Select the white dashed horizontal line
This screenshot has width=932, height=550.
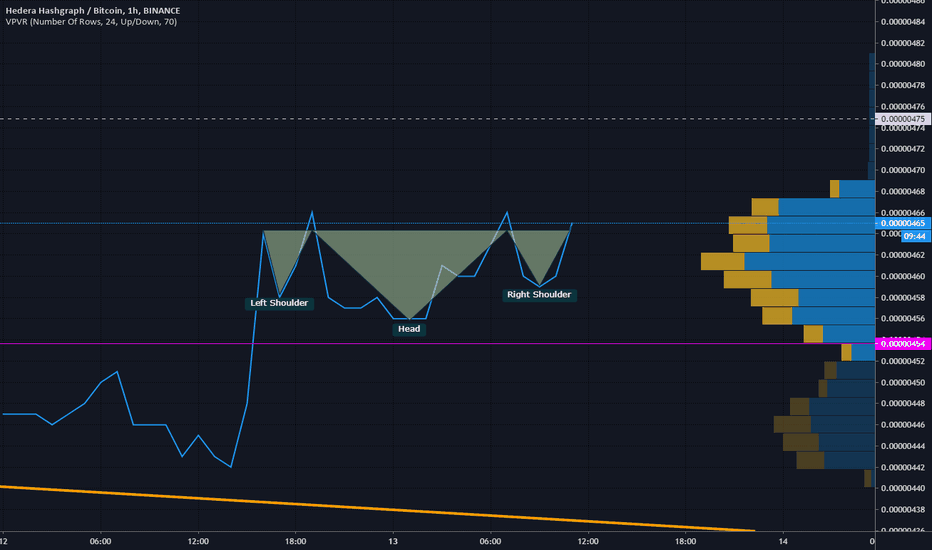click(437, 119)
